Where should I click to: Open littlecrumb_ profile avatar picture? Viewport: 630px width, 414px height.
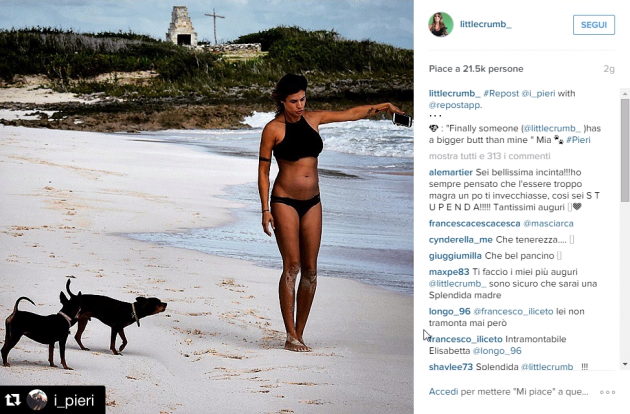click(x=441, y=25)
